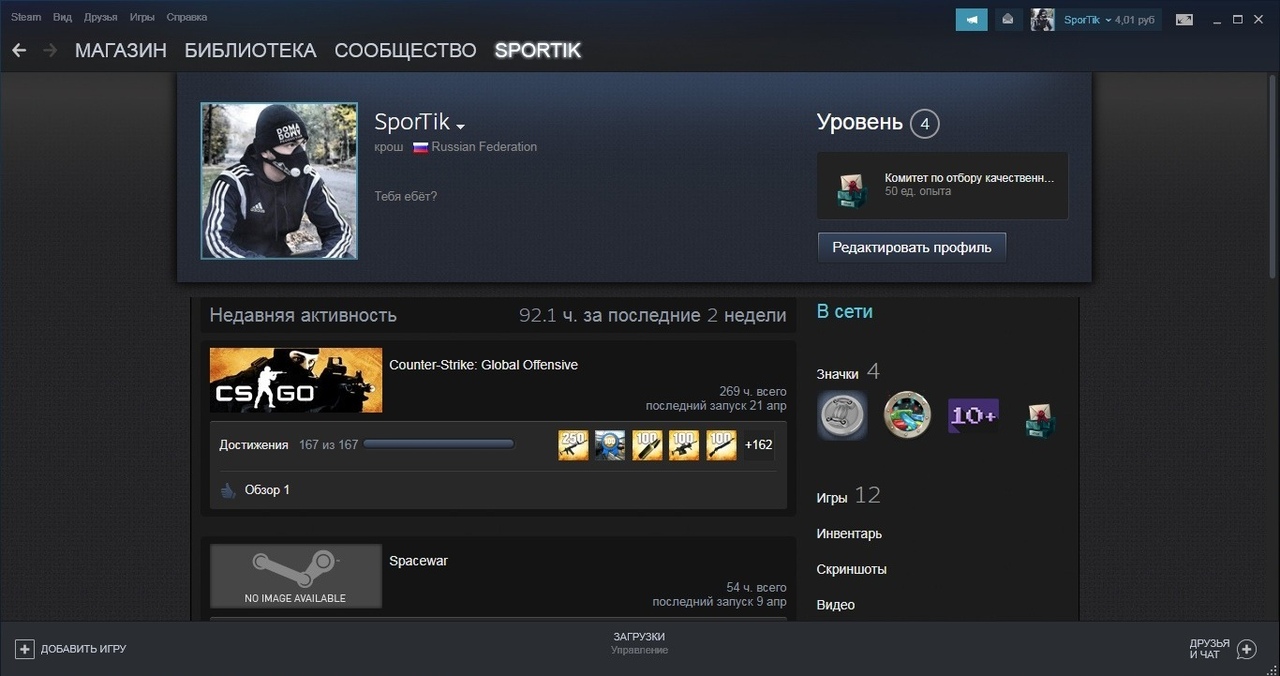The width and height of the screenshot is (1280, 676).
Task: Click the 269 ч. всего playtime text
Action: 753,392
